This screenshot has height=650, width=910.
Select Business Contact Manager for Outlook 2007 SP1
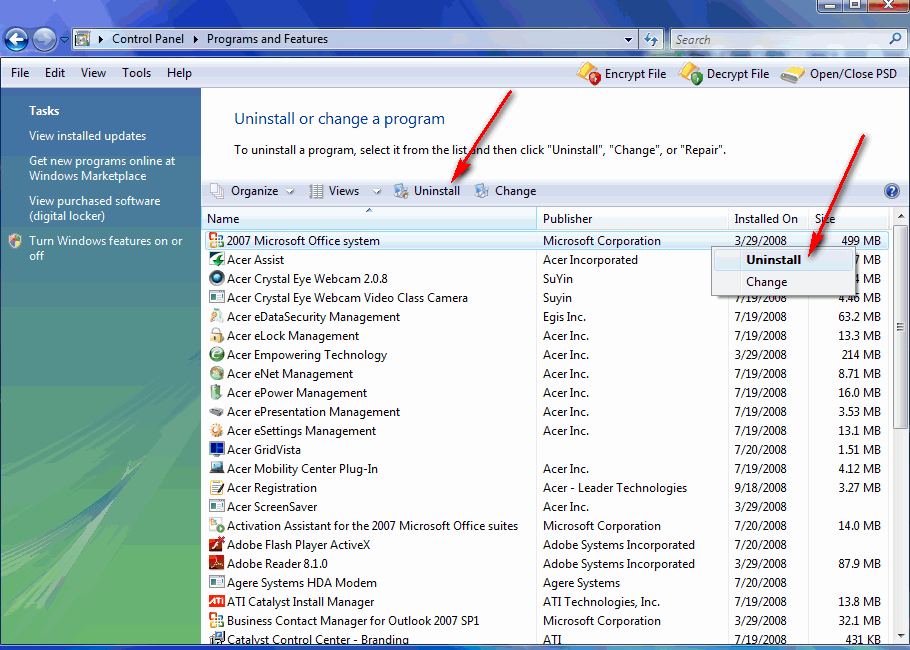(344, 620)
